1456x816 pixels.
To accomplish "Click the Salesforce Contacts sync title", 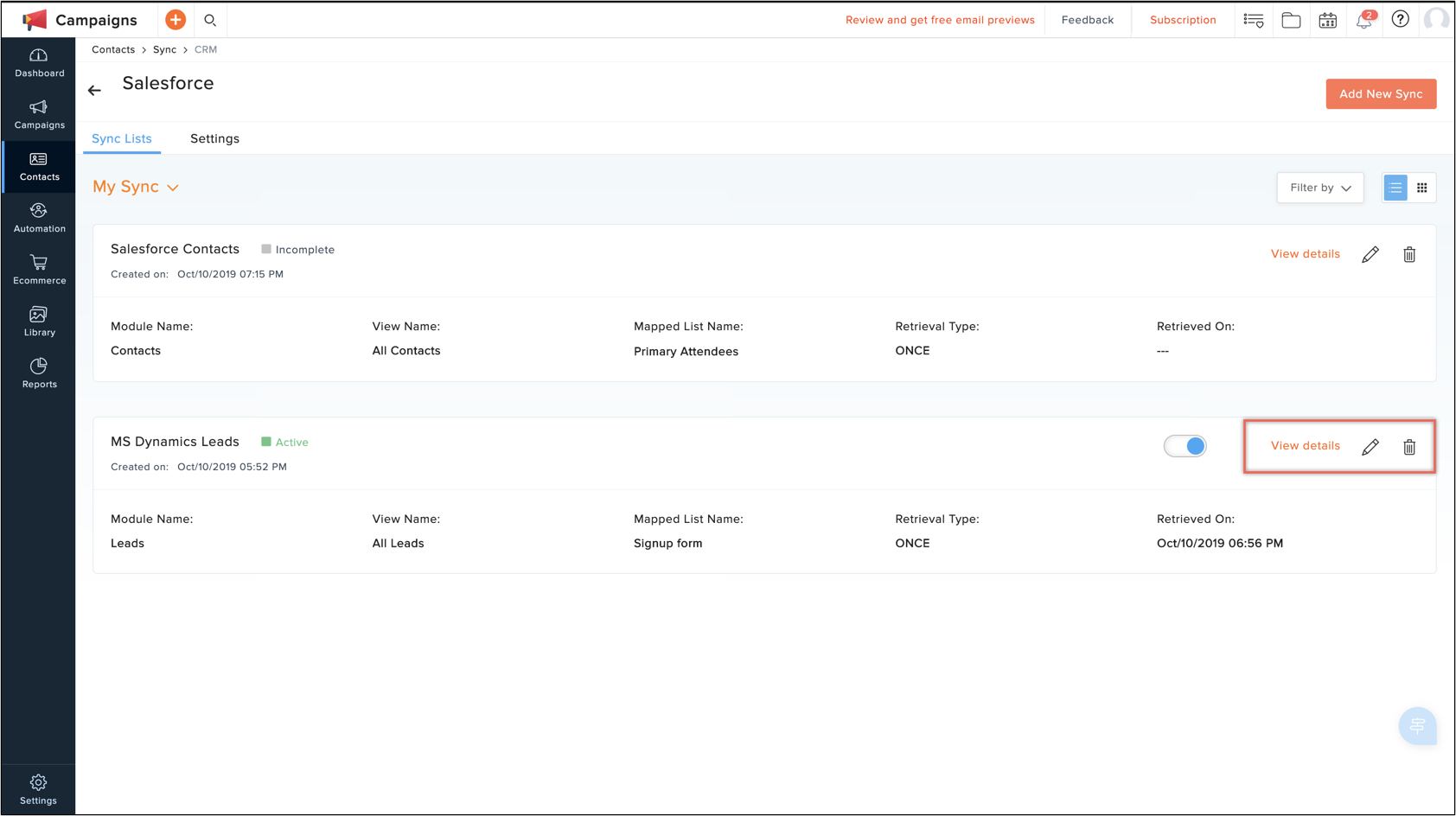I will tap(175, 249).
